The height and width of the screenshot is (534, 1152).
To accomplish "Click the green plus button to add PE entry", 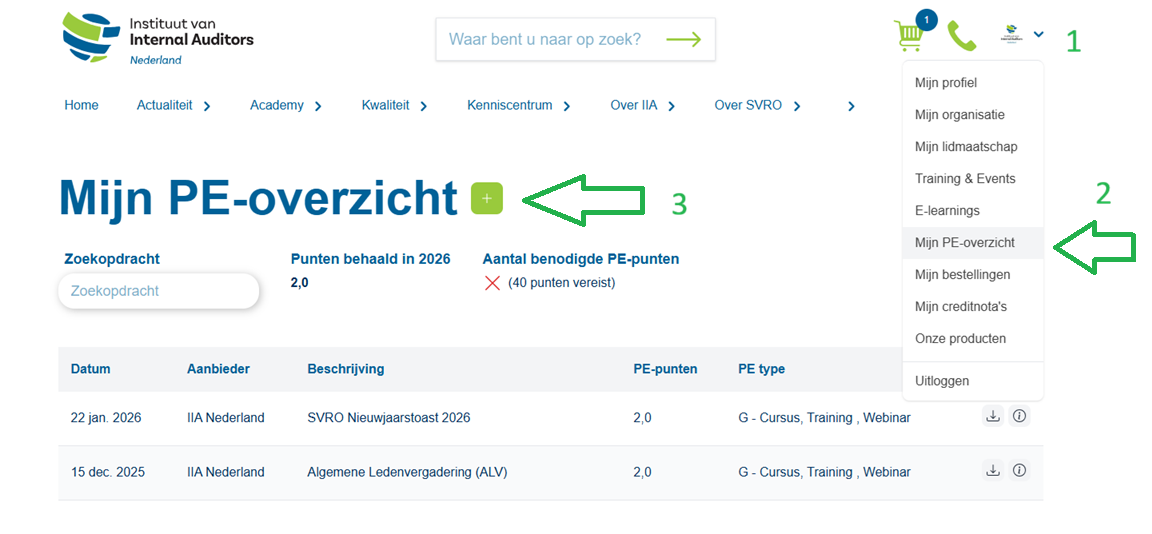I will click(487, 199).
